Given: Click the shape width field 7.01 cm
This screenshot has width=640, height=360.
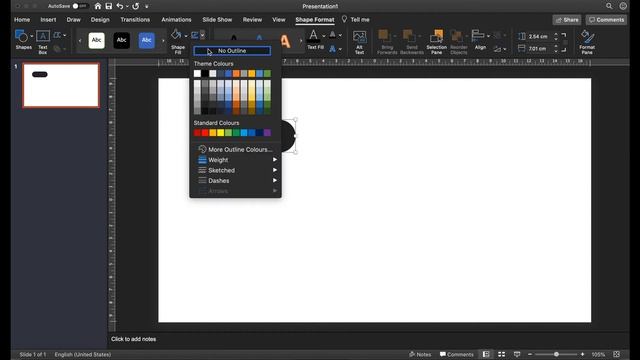Looking at the screenshot, I should [538, 49].
